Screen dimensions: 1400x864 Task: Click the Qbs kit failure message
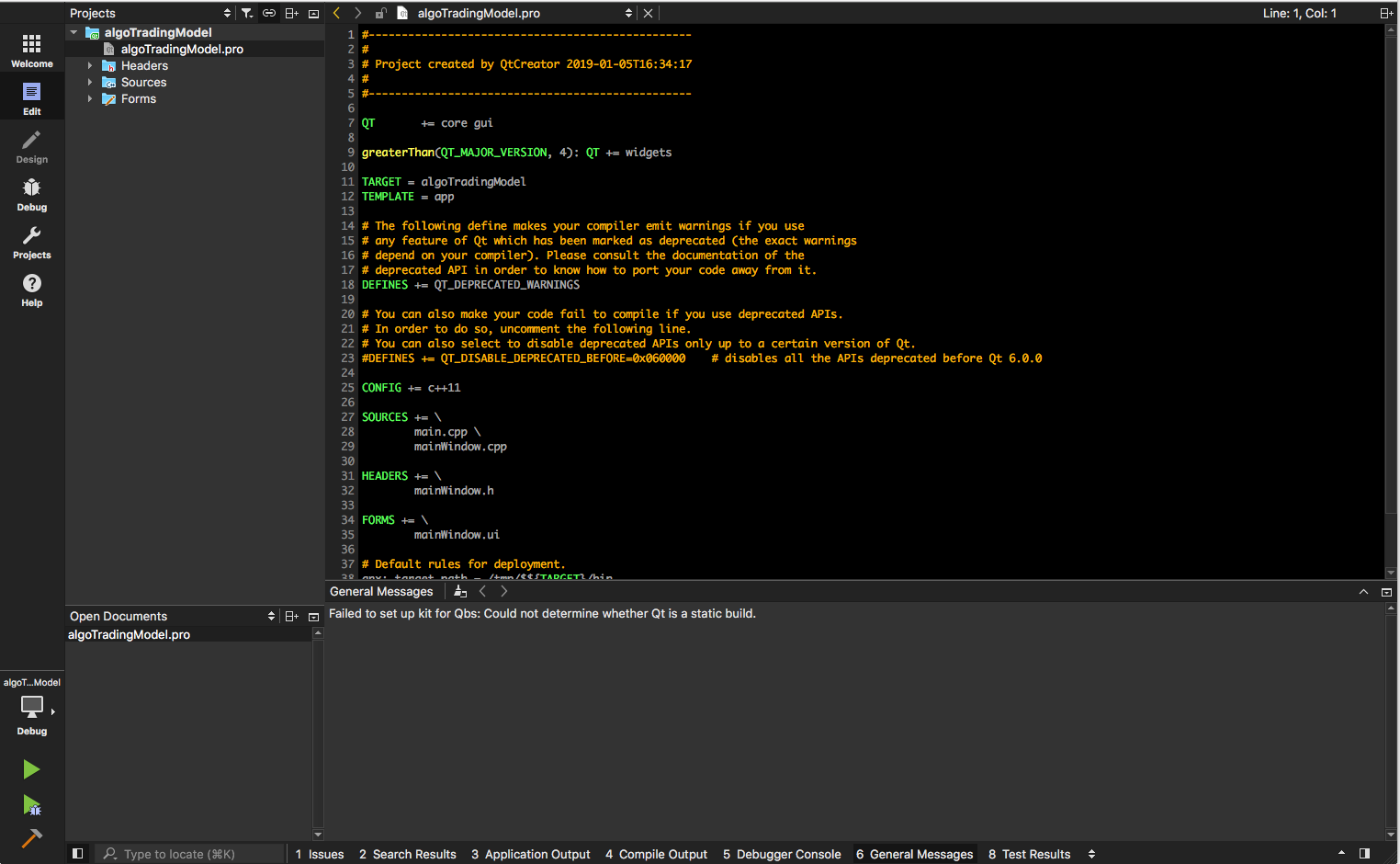[542, 613]
